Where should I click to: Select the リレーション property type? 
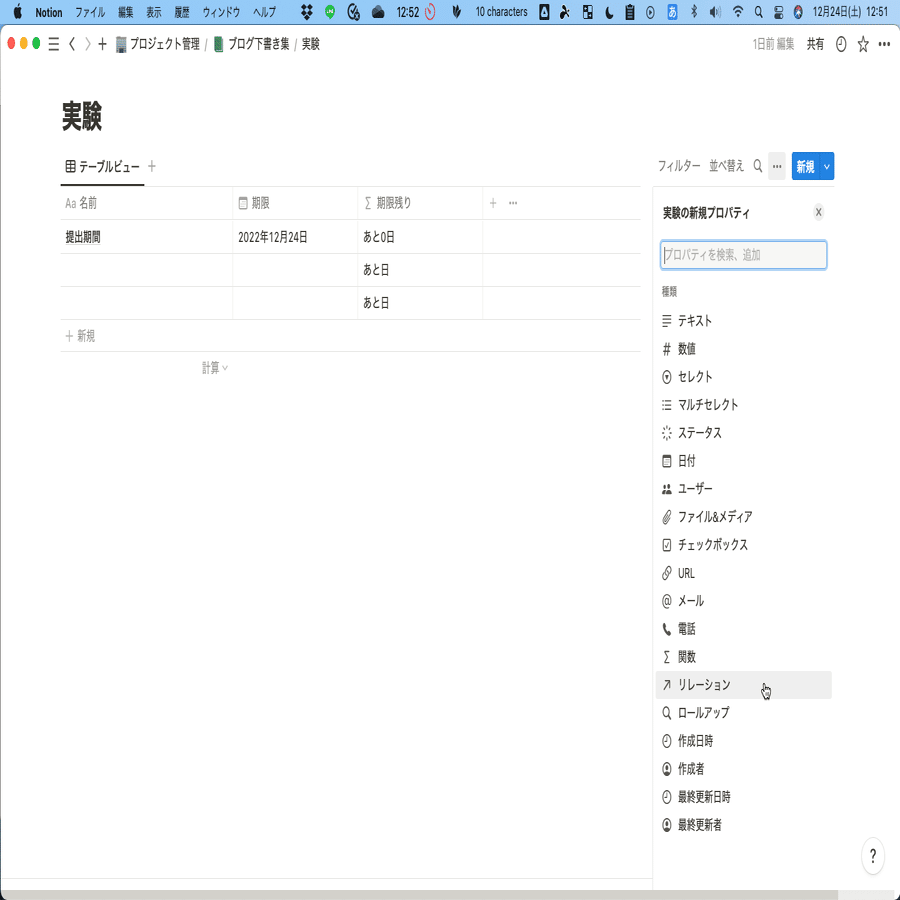[x=699, y=685]
